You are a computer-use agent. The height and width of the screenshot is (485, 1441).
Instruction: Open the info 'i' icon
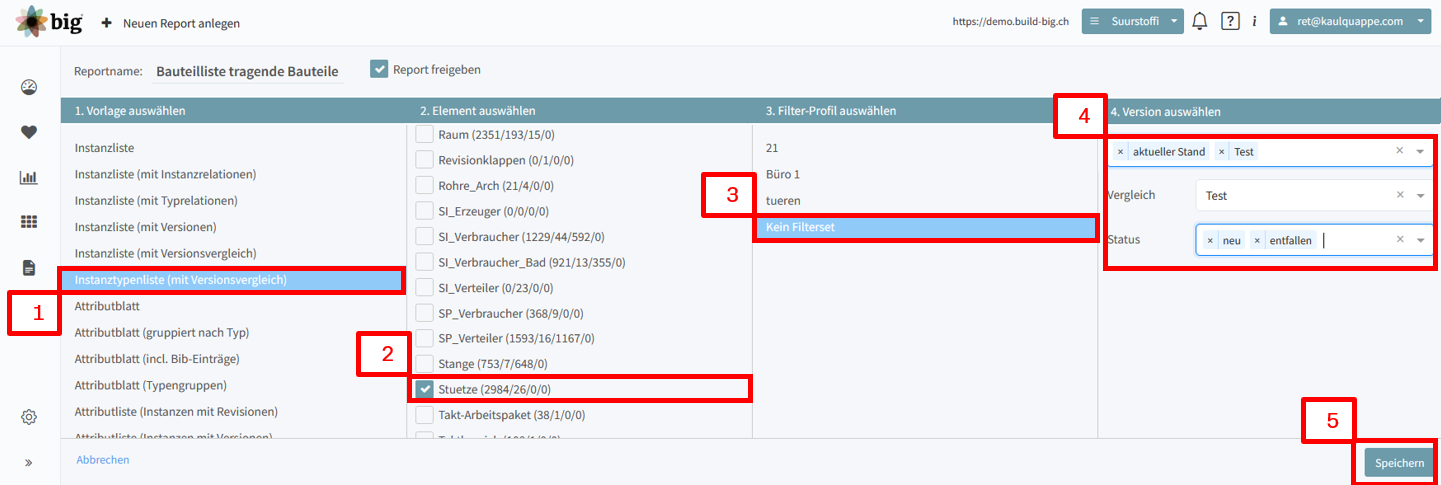point(1254,21)
